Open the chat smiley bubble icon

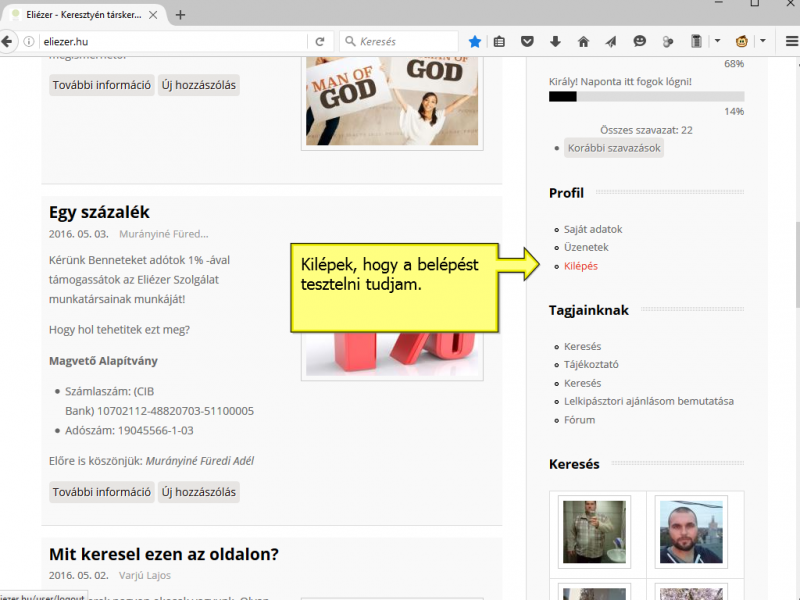pos(639,41)
